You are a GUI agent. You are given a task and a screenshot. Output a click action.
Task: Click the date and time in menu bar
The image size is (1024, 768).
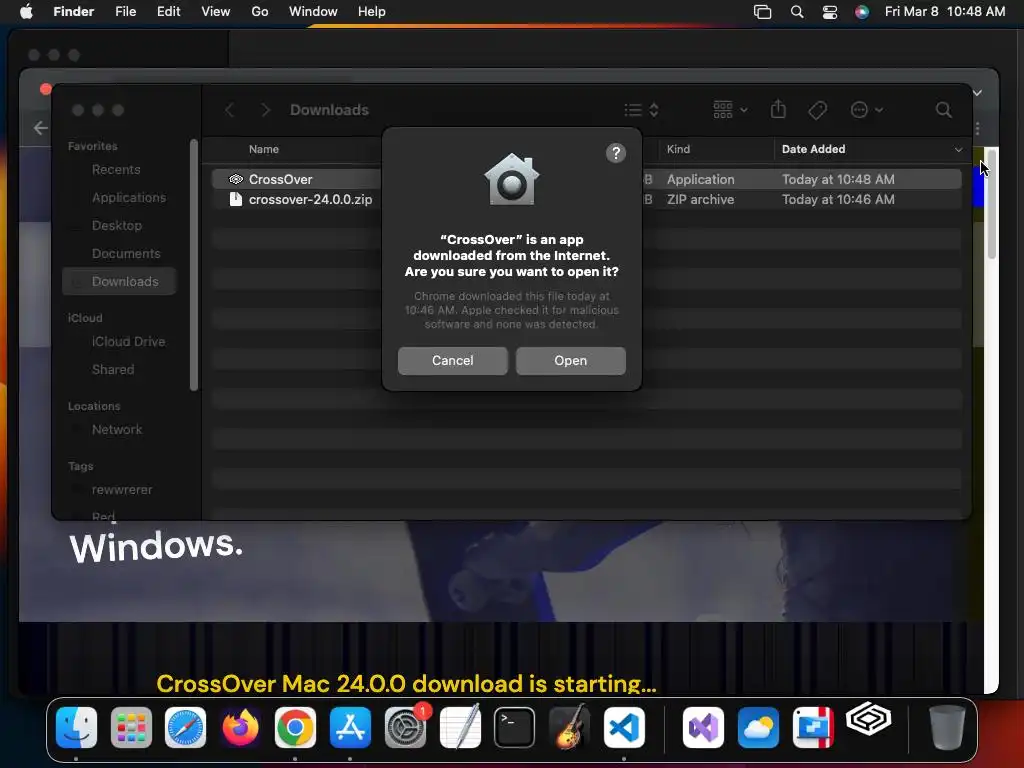[944, 12]
